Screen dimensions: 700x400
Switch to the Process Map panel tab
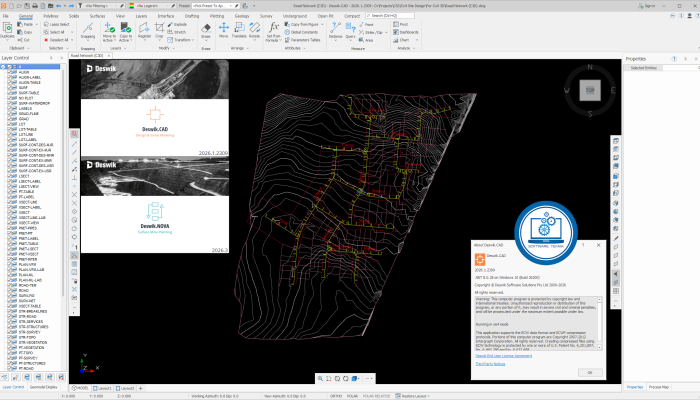point(658,387)
